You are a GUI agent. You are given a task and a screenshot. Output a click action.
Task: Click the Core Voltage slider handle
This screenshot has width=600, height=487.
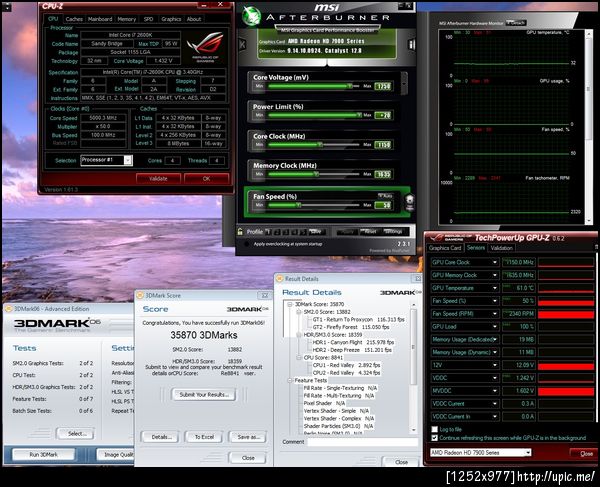(x=350, y=86)
